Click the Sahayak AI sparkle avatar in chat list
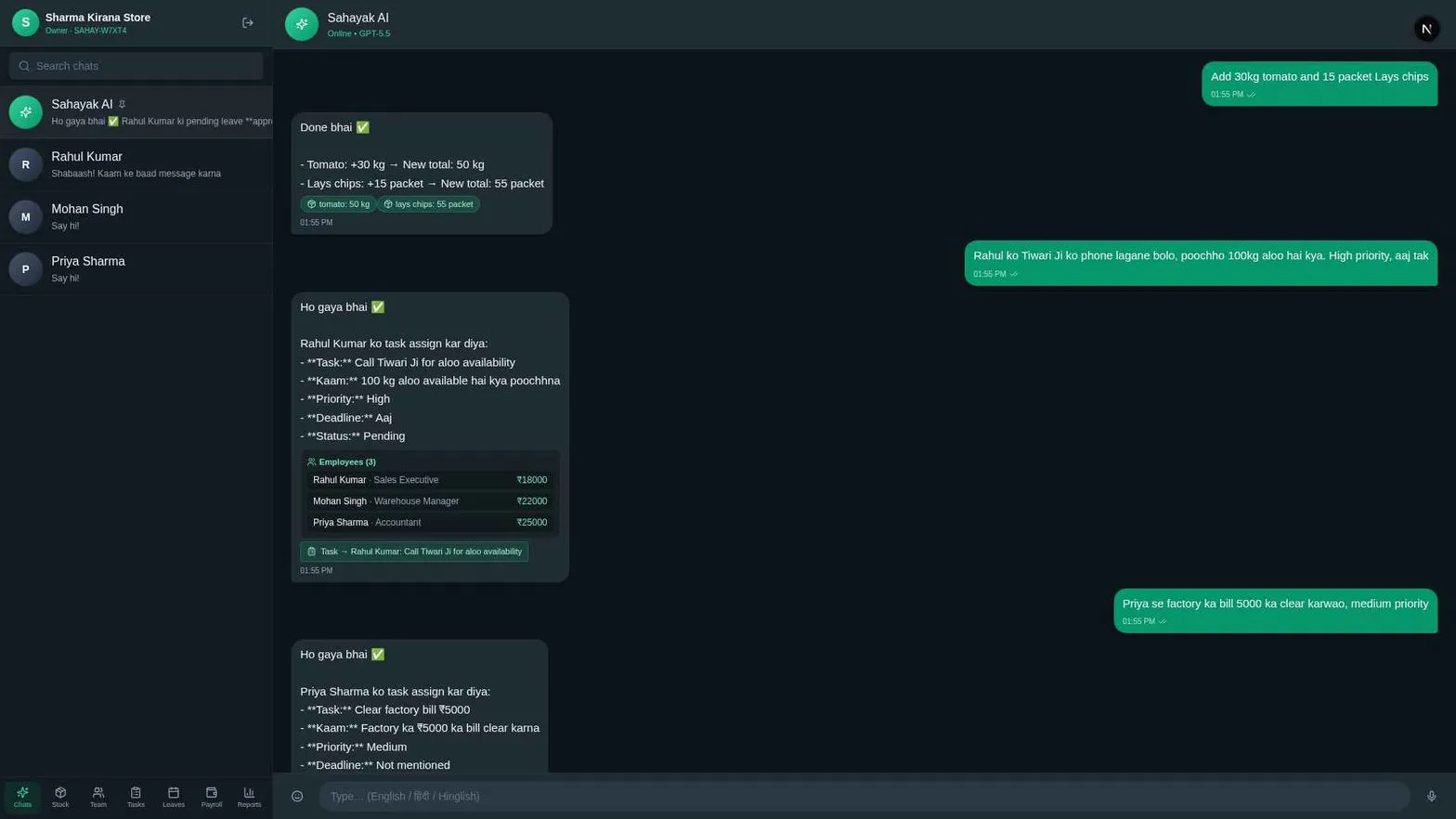The image size is (1456, 819). (25, 112)
